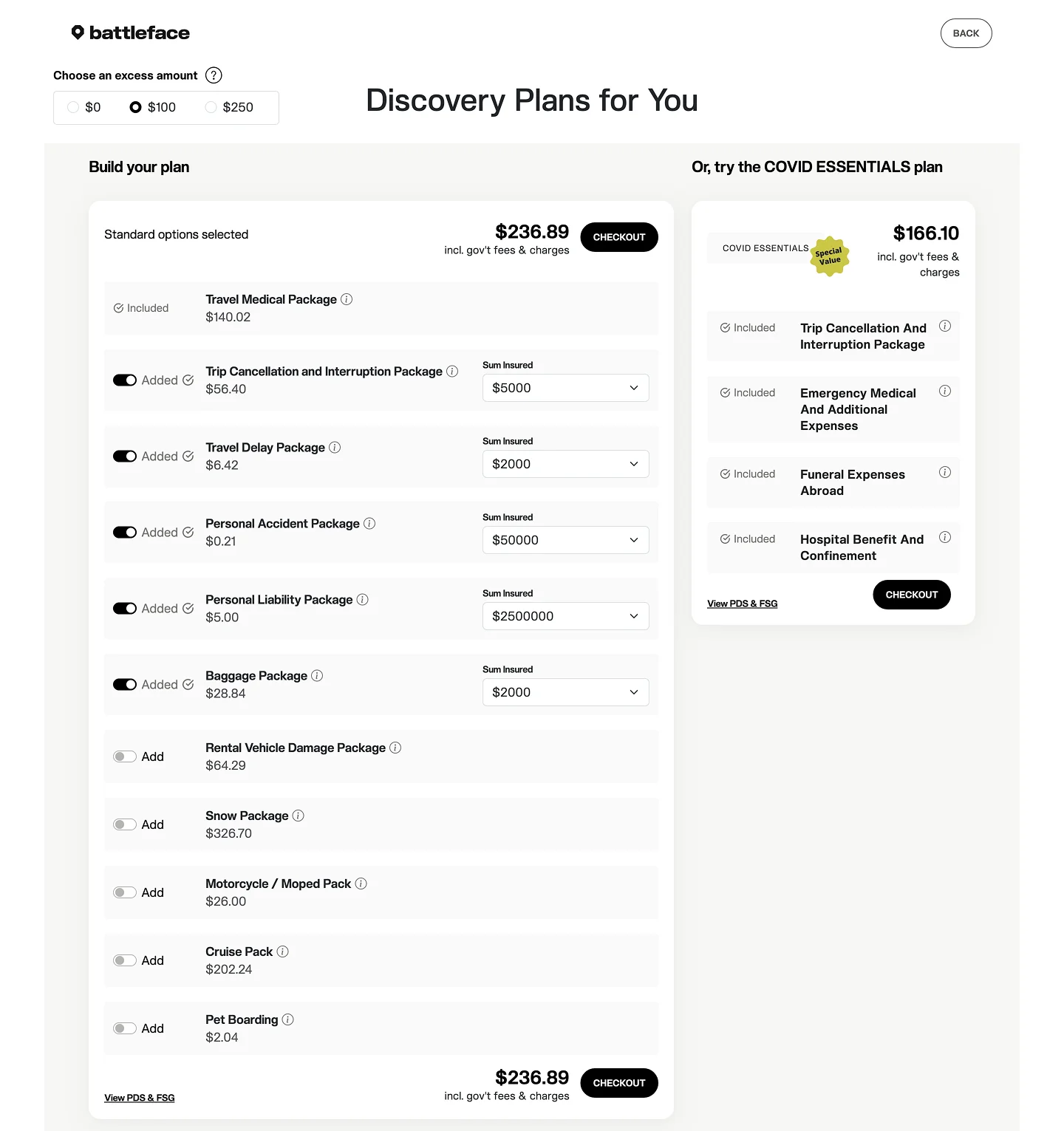Screen dimensions: 1064x1131
Task: Open Baggage Package info icon
Action: [x=317, y=675]
